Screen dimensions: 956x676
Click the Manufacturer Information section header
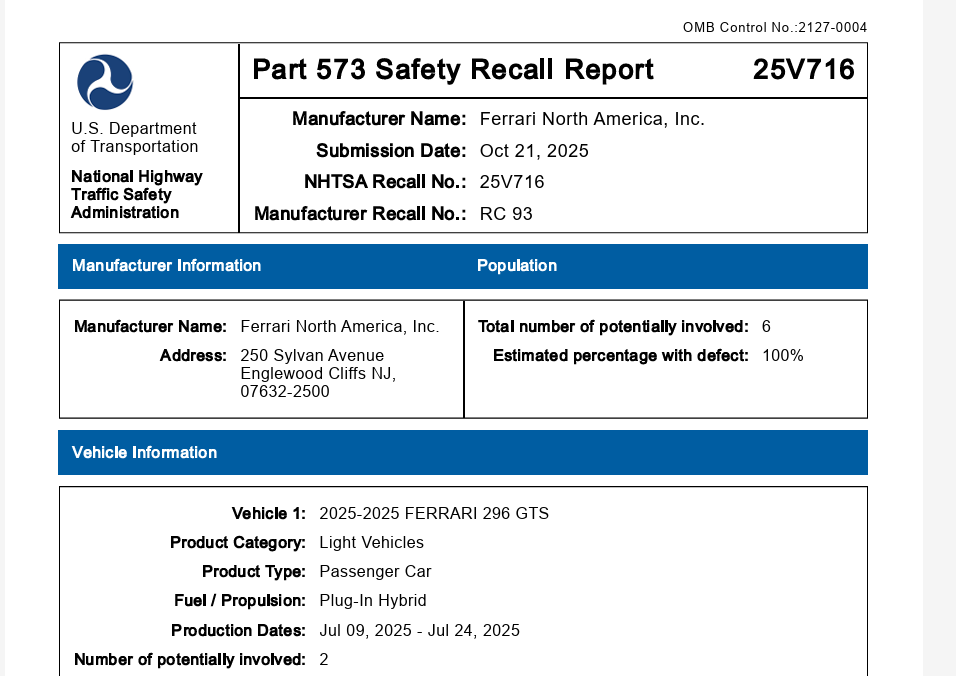(x=166, y=266)
